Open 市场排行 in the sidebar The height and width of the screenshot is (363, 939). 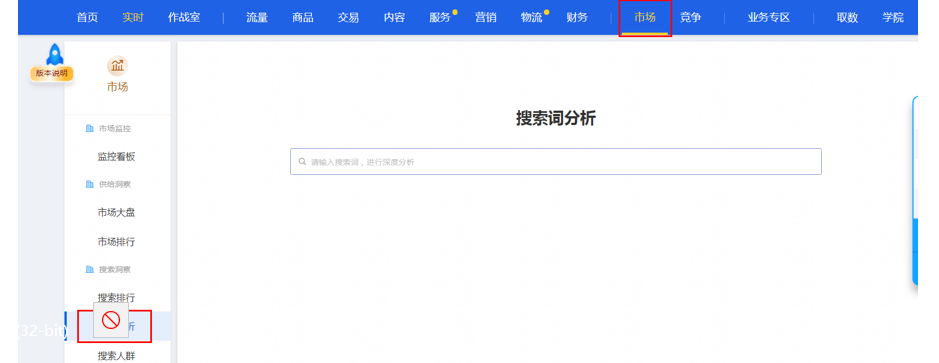[x=116, y=242]
